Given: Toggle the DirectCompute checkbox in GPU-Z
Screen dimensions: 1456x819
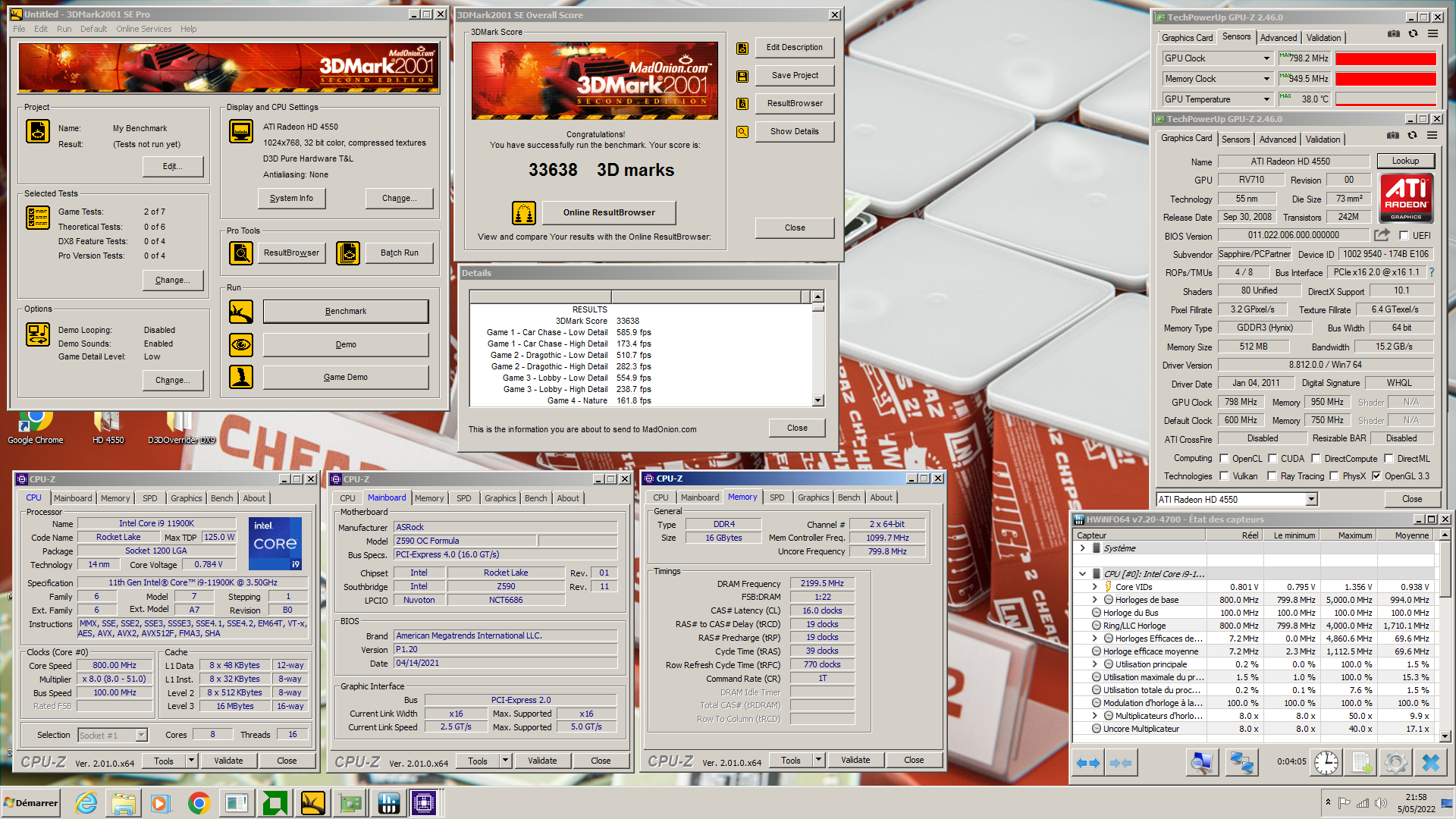Looking at the screenshot, I should (1316, 459).
